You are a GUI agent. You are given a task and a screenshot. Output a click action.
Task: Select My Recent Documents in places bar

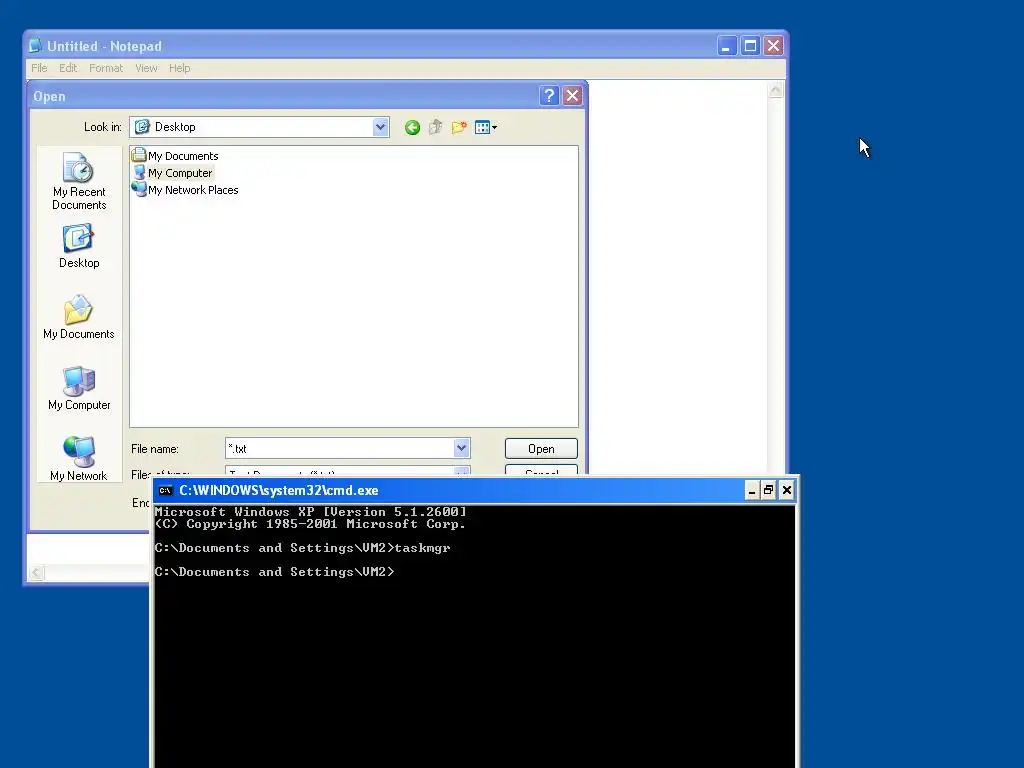[79, 181]
